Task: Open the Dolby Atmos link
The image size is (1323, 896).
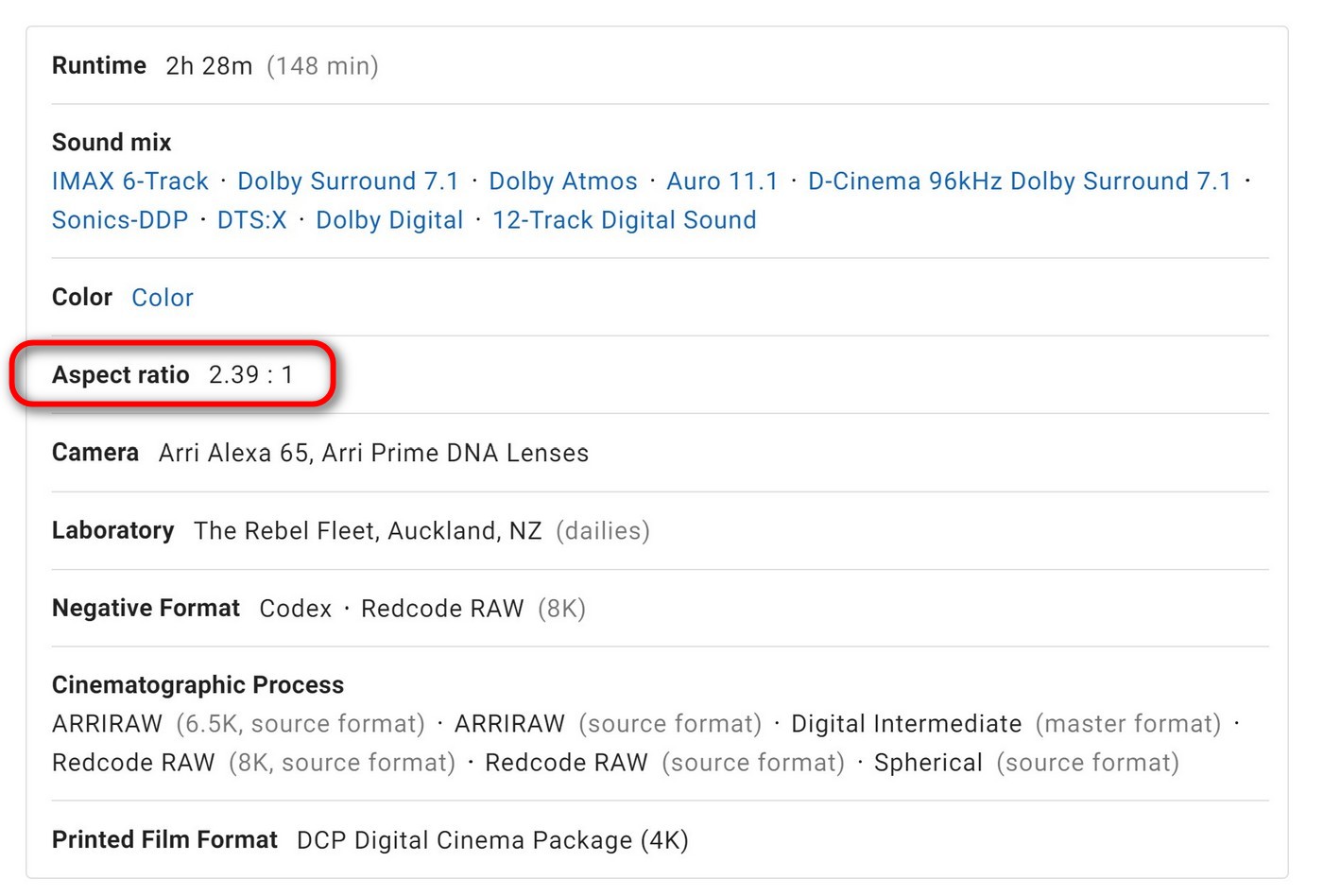Action: point(562,181)
